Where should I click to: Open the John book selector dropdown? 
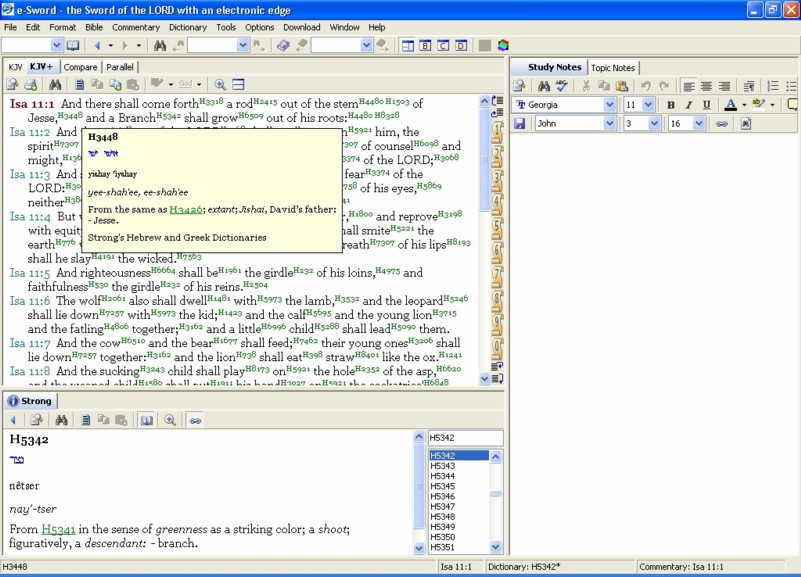[610, 124]
